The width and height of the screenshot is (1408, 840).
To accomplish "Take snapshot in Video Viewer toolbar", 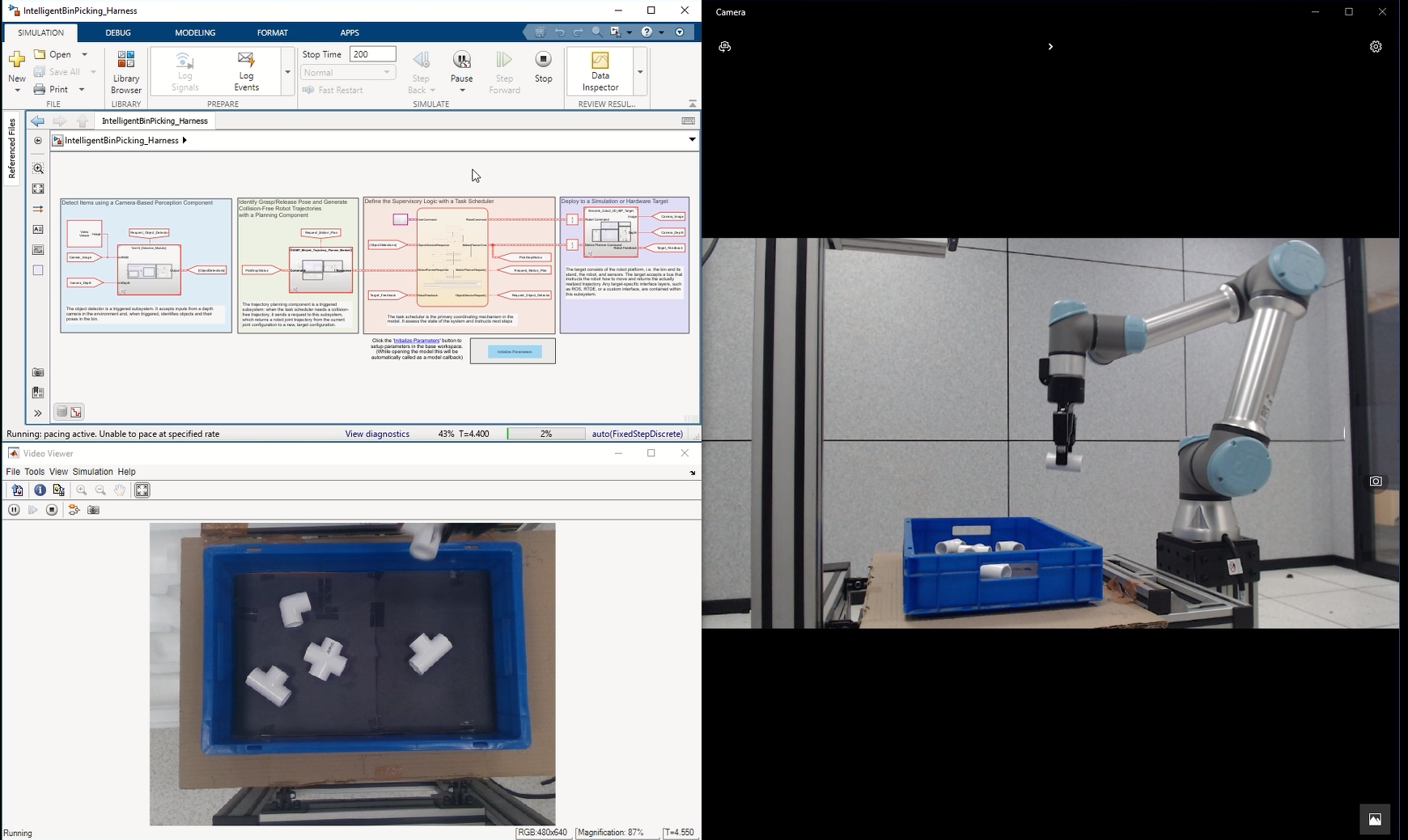I will (x=93, y=510).
